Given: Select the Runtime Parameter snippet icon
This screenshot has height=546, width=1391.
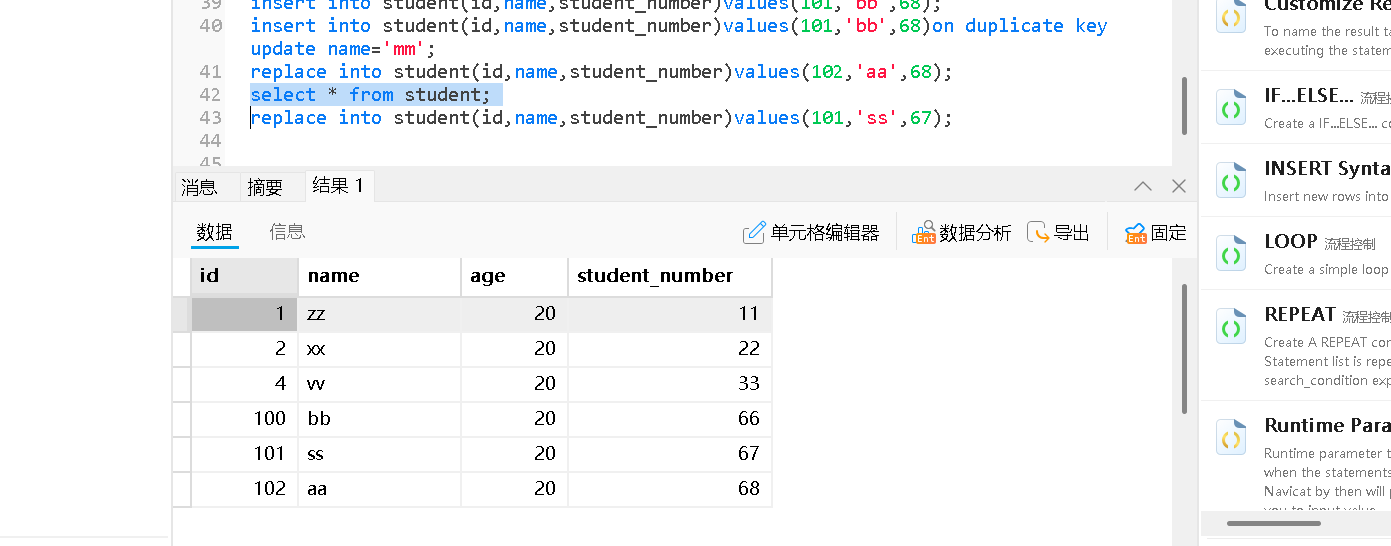Looking at the screenshot, I should (1231, 437).
